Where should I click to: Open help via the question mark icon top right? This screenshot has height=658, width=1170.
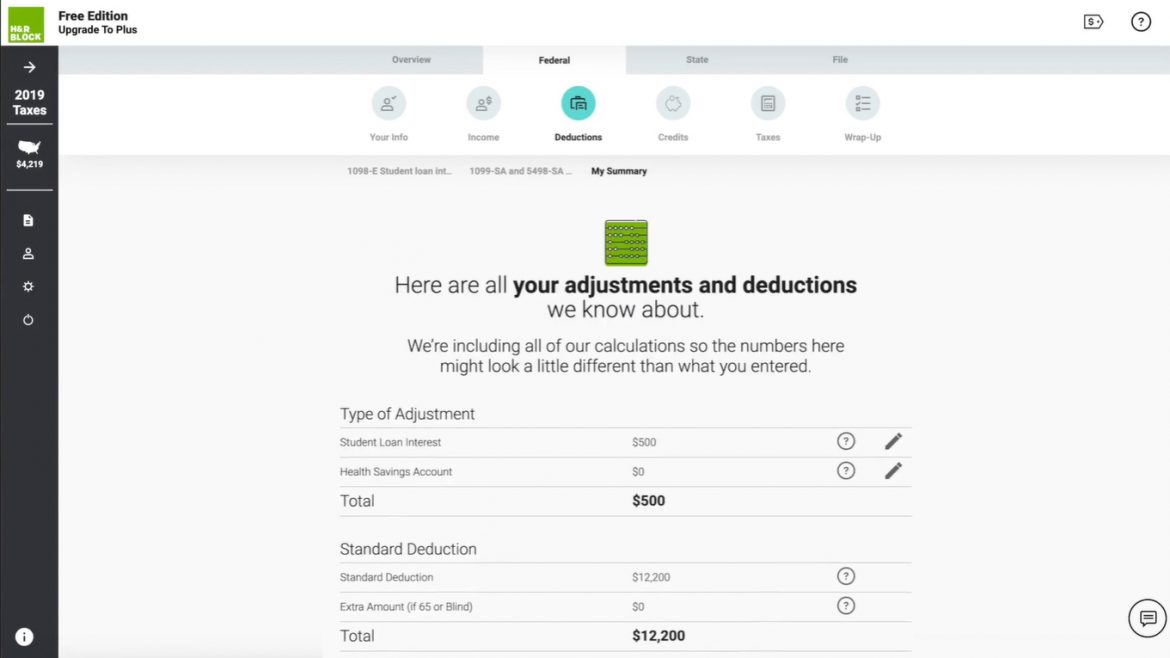point(1141,21)
